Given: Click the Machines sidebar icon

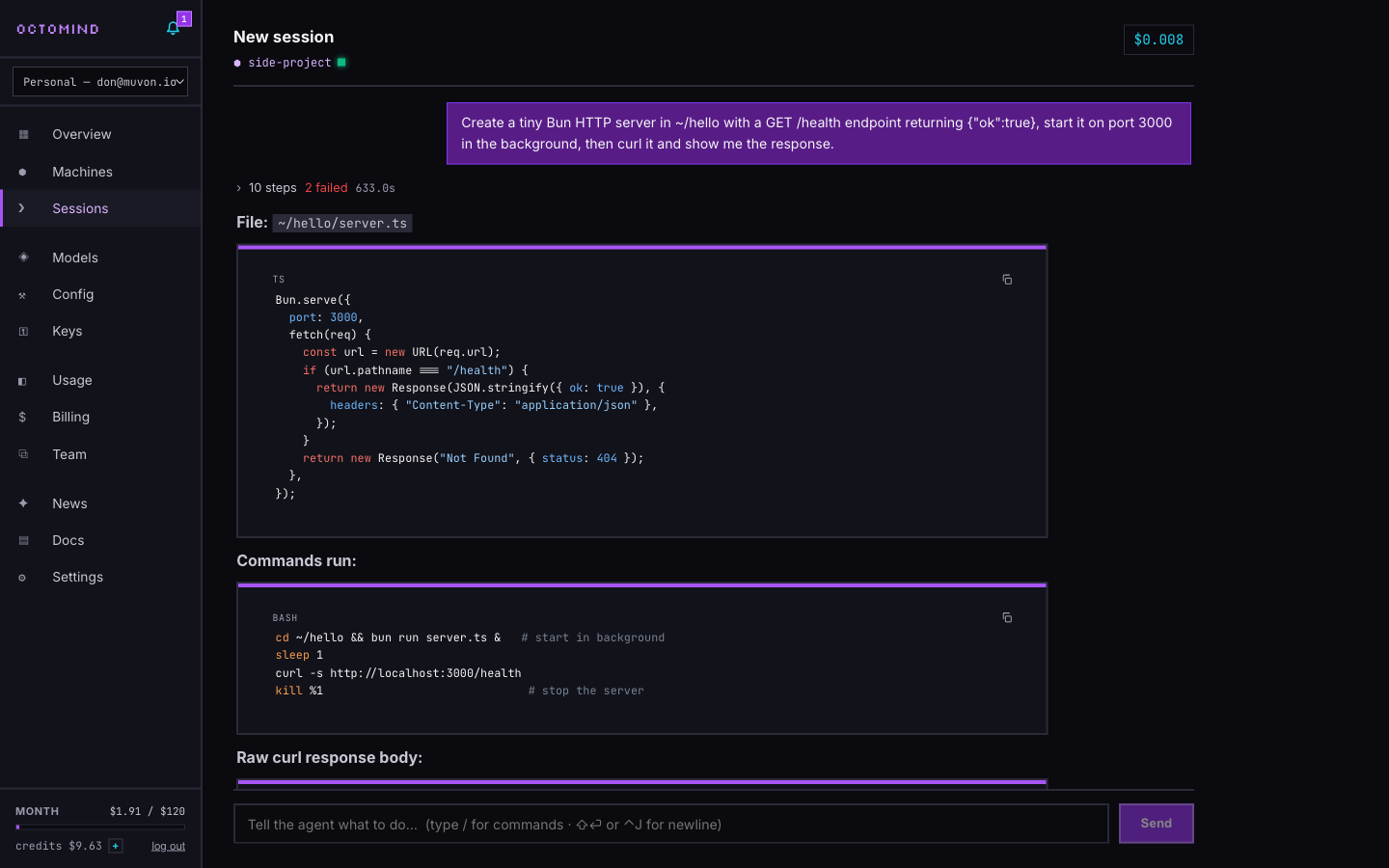Looking at the screenshot, I should coord(23,172).
